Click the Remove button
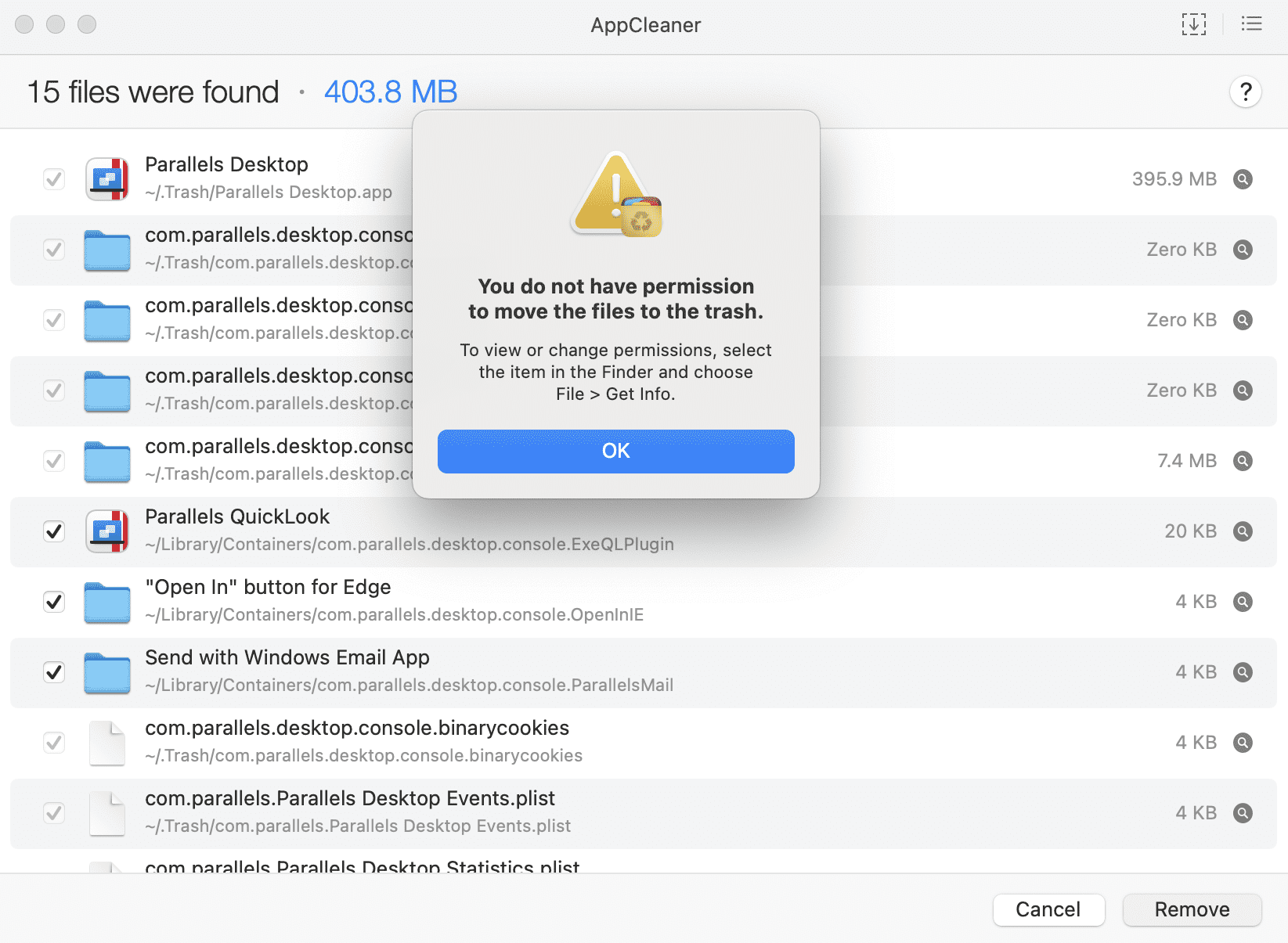This screenshot has height=943, width=1288. coord(1192,909)
